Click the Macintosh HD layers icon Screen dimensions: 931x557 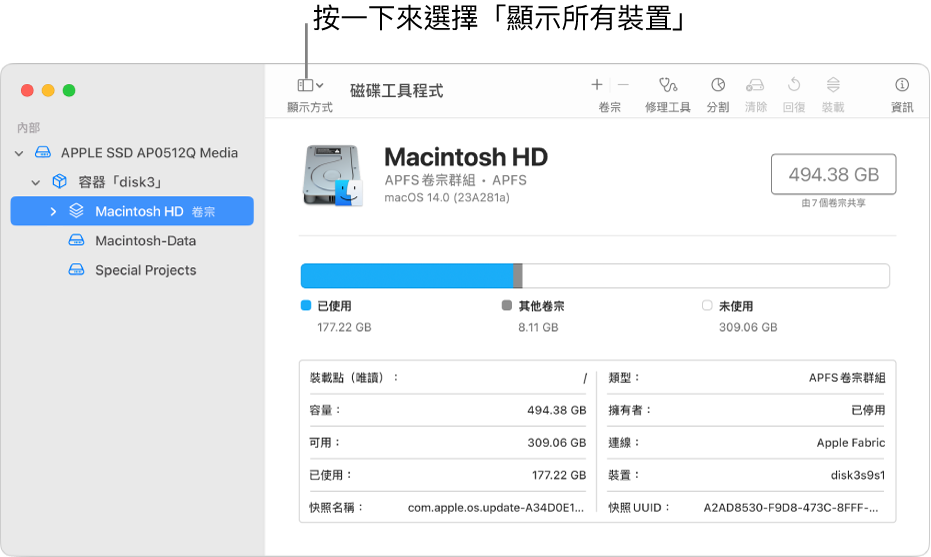pyautogui.click(x=76, y=210)
